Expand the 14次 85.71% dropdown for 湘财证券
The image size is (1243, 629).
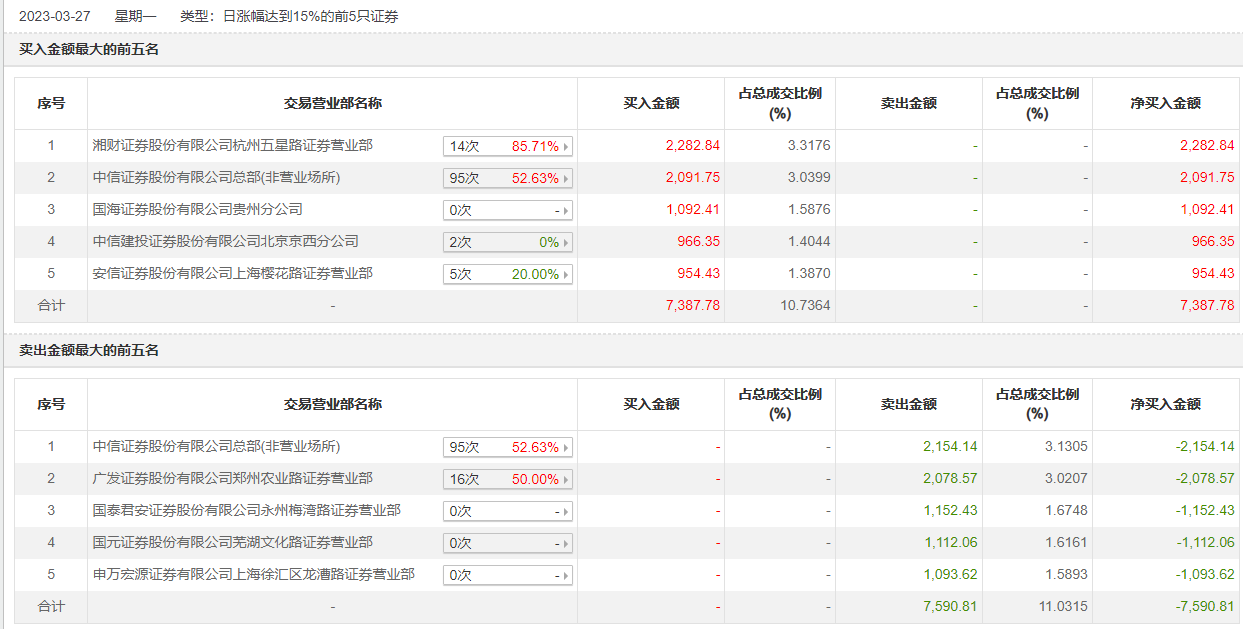508,146
